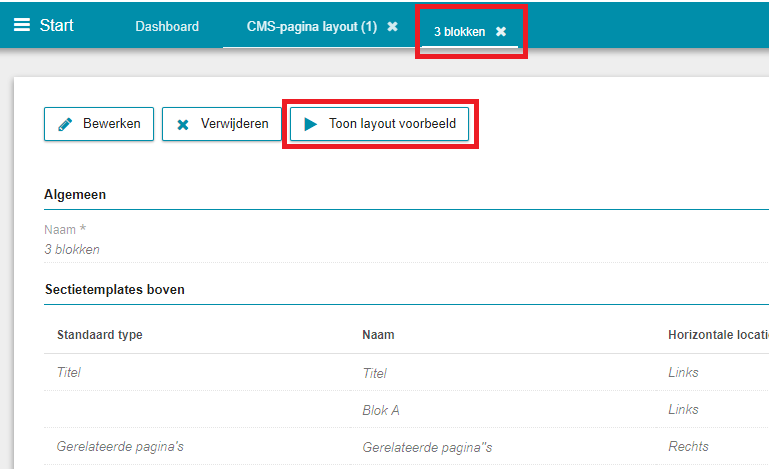The width and height of the screenshot is (769, 469).
Task: Click the Horizontale locatie column header
Action: [x=716, y=335]
